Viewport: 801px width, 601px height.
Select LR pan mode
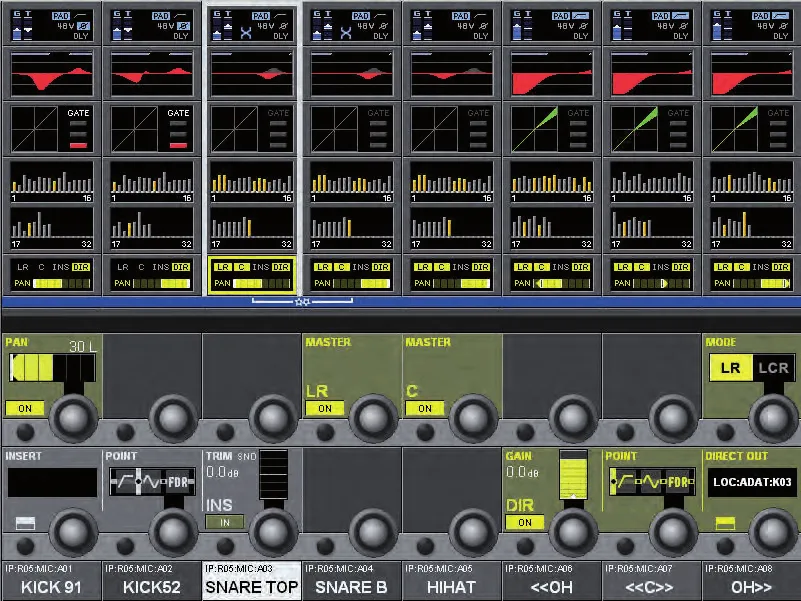(731, 368)
